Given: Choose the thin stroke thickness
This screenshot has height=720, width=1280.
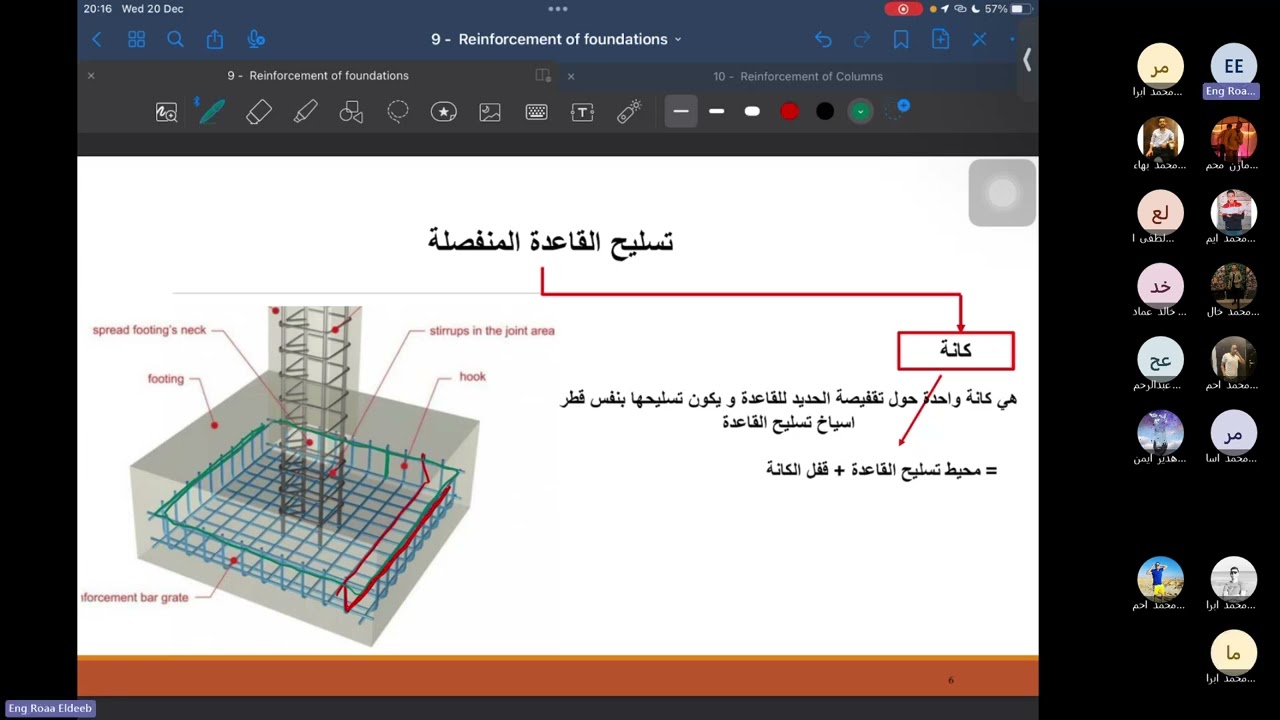Looking at the screenshot, I should [x=681, y=111].
